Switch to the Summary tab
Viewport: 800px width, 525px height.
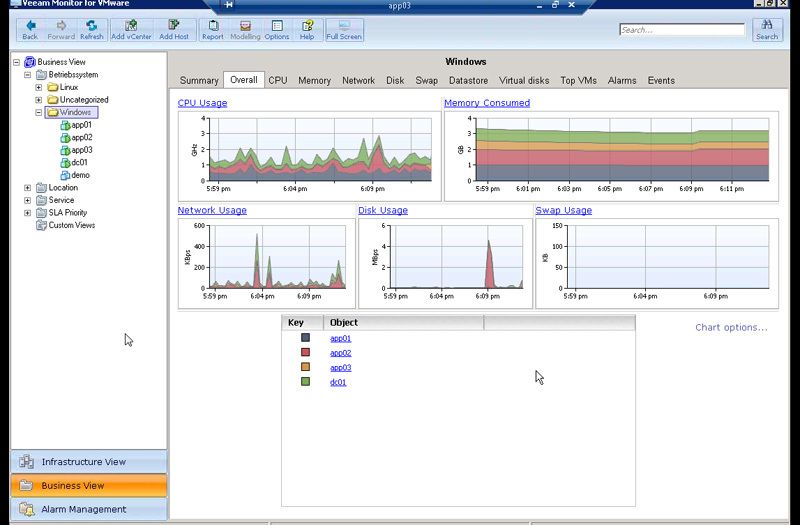click(x=199, y=80)
